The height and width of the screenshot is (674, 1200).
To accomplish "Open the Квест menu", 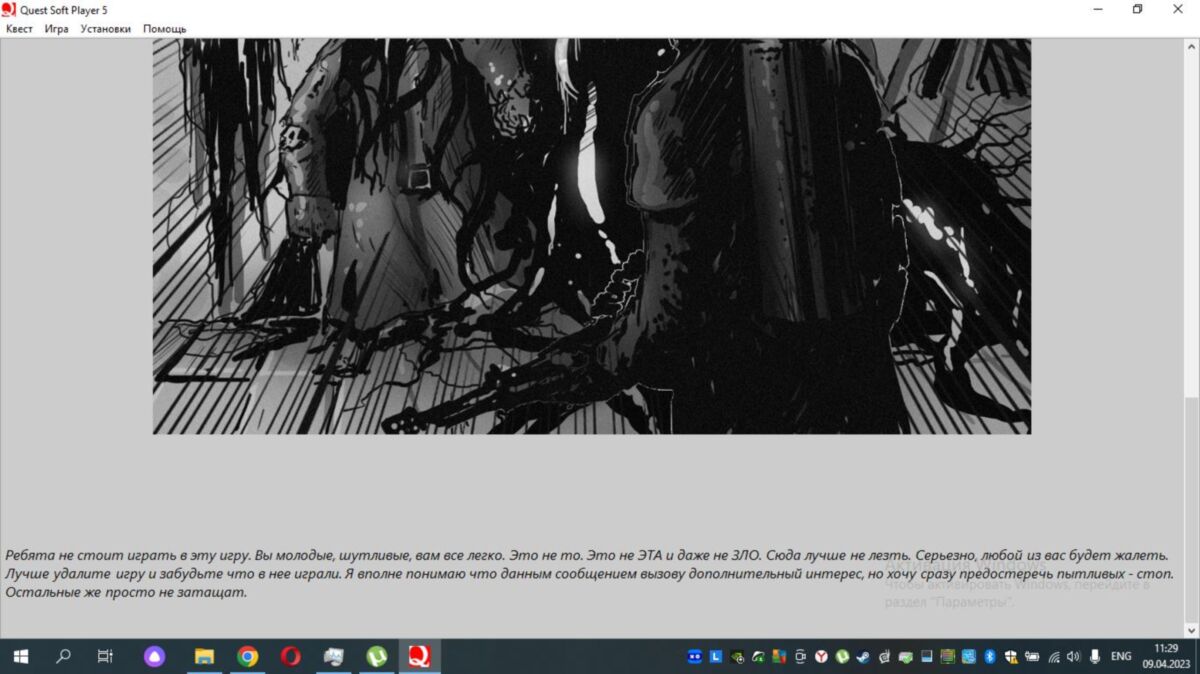I will (x=18, y=29).
